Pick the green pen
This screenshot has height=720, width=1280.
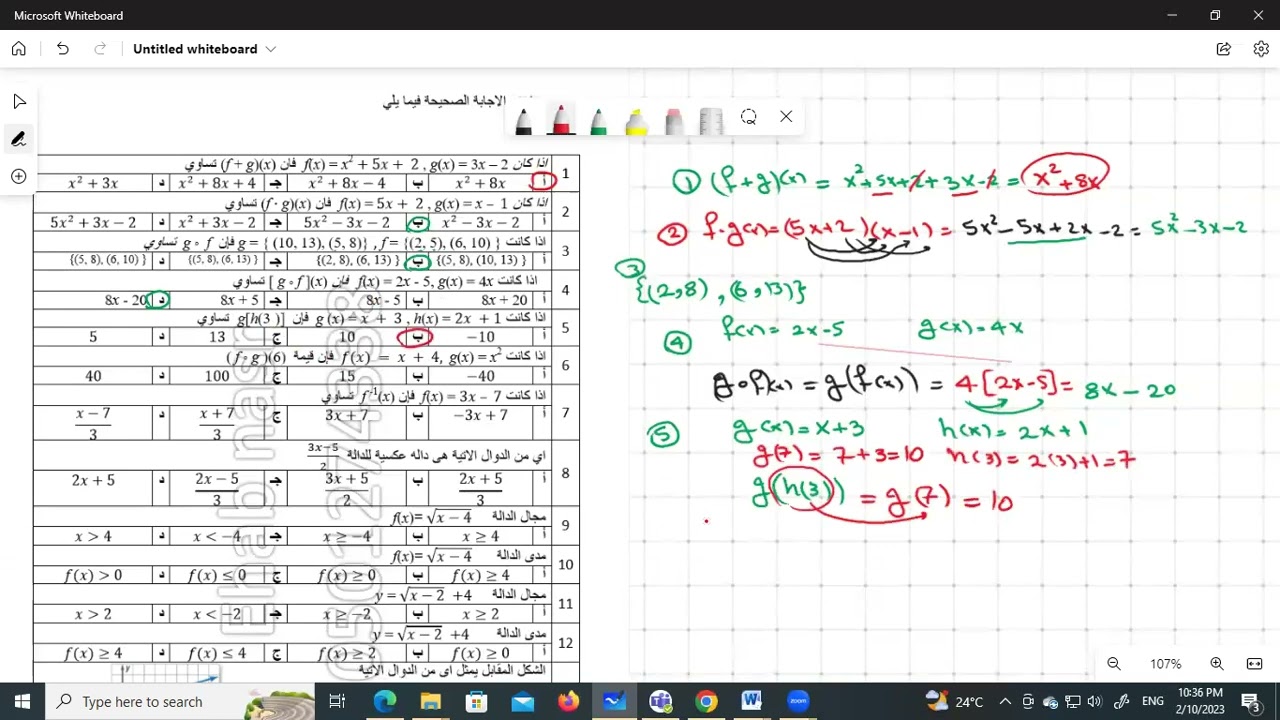(x=598, y=121)
